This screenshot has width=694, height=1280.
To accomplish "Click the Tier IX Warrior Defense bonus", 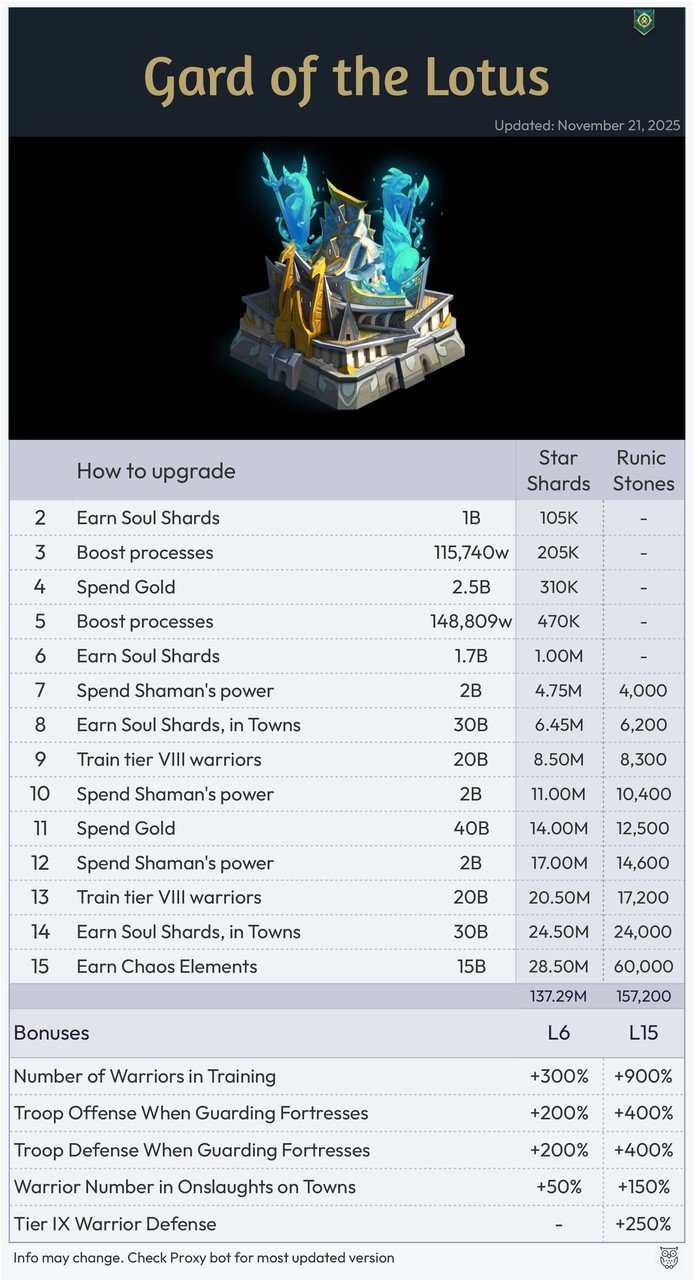I will (115, 1224).
